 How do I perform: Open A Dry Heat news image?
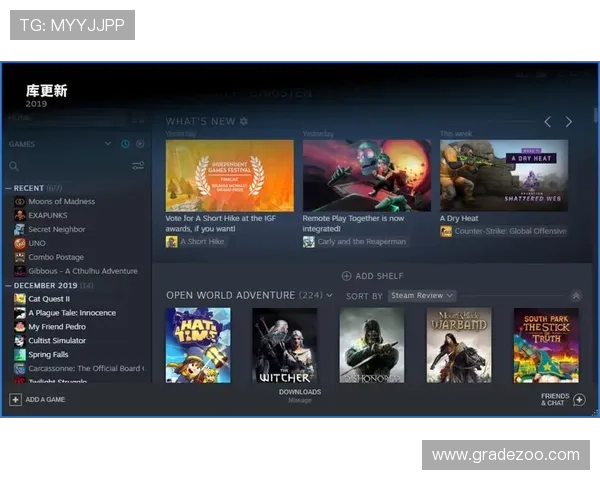pyautogui.click(x=504, y=176)
